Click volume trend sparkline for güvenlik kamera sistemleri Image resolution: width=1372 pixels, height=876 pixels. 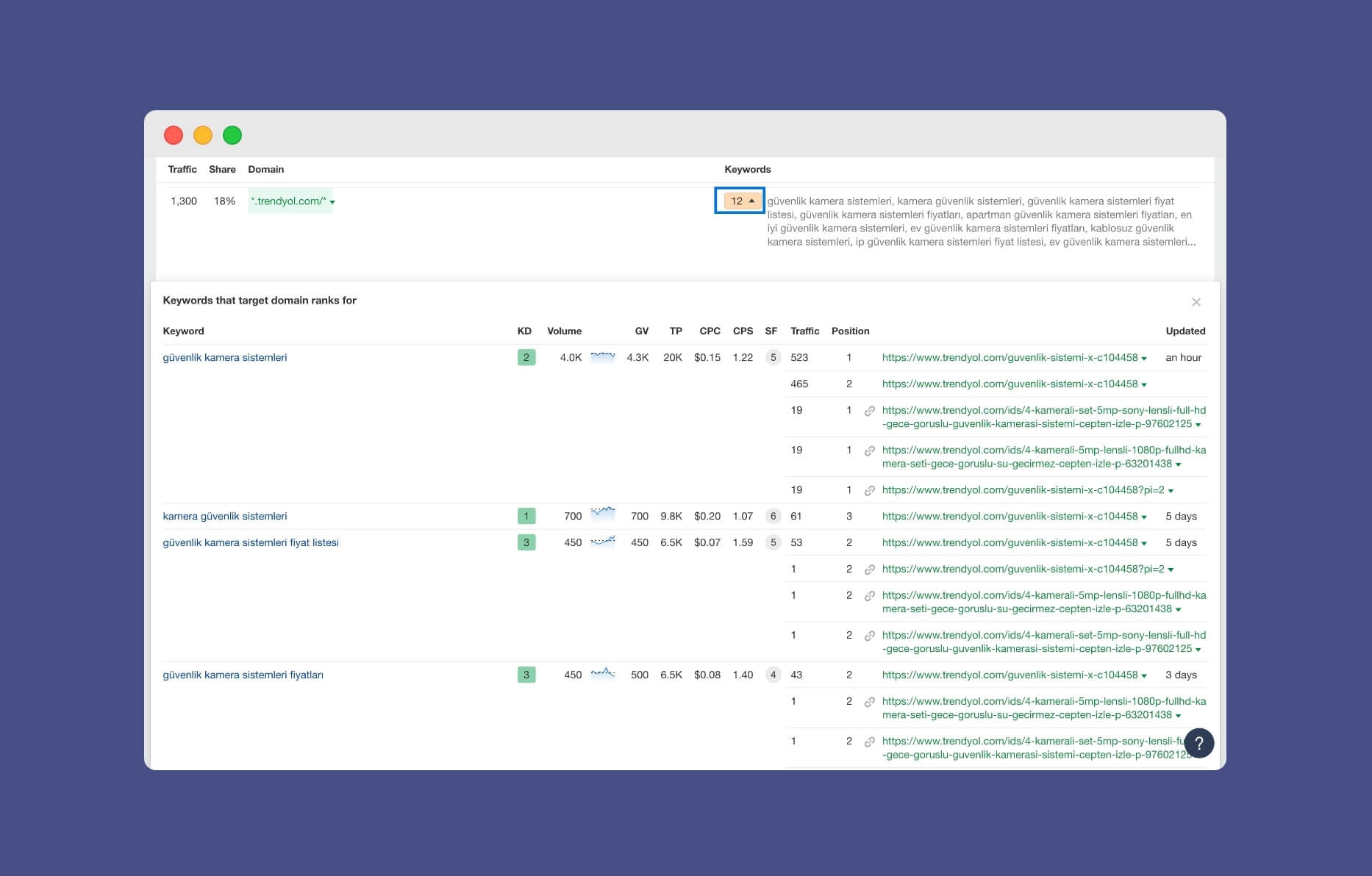coord(603,357)
